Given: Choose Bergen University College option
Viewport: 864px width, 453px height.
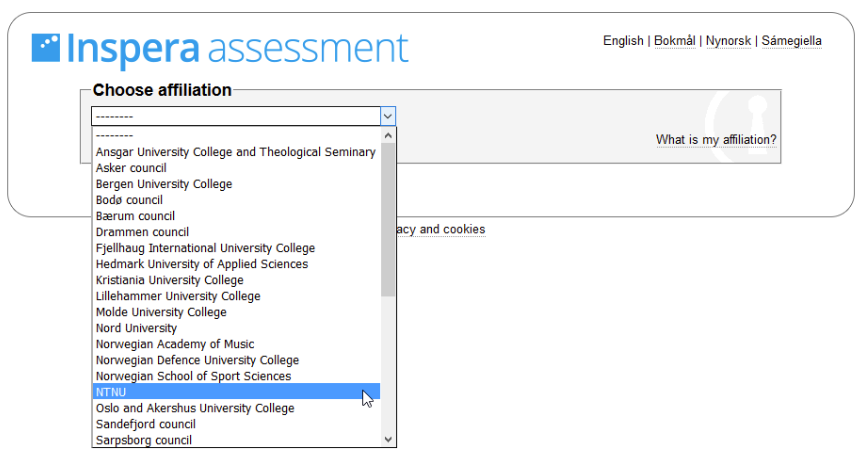Looking at the screenshot, I should 236,184.
